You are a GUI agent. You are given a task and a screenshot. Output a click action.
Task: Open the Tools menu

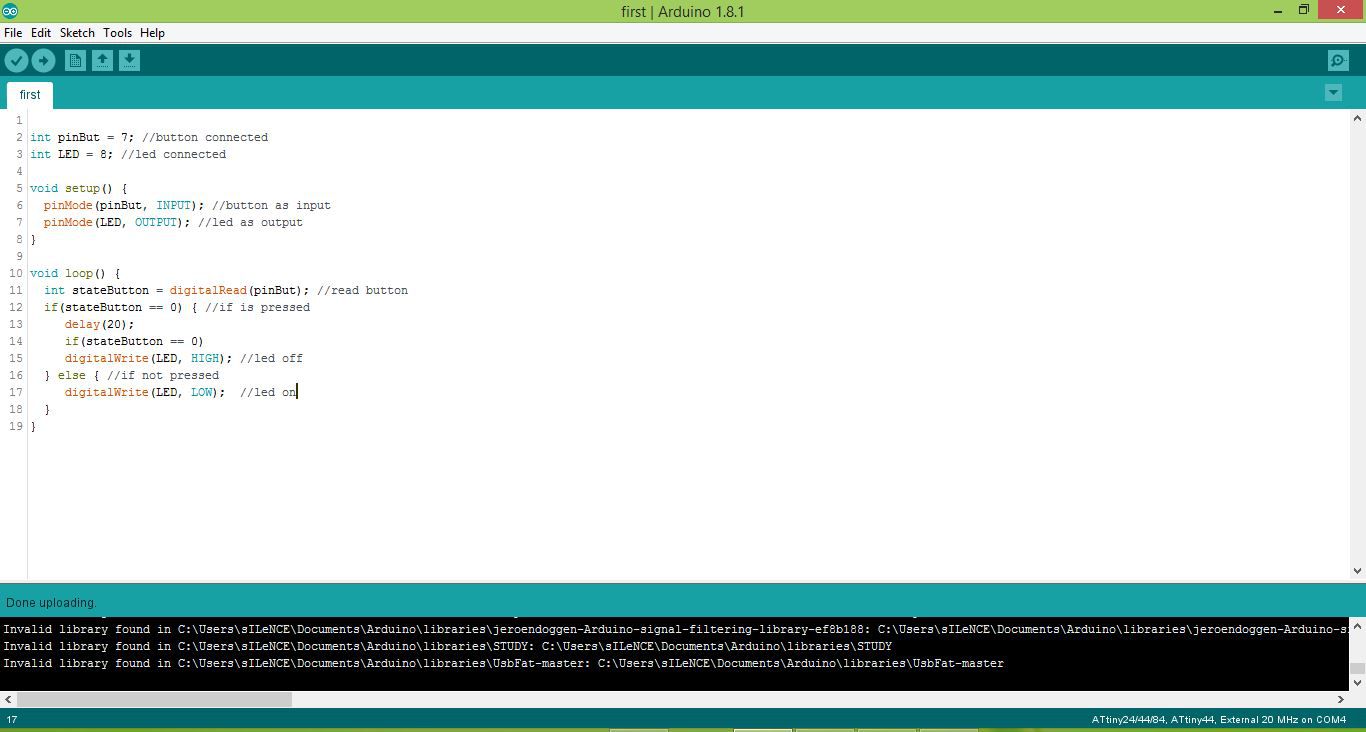[x=117, y=33]
